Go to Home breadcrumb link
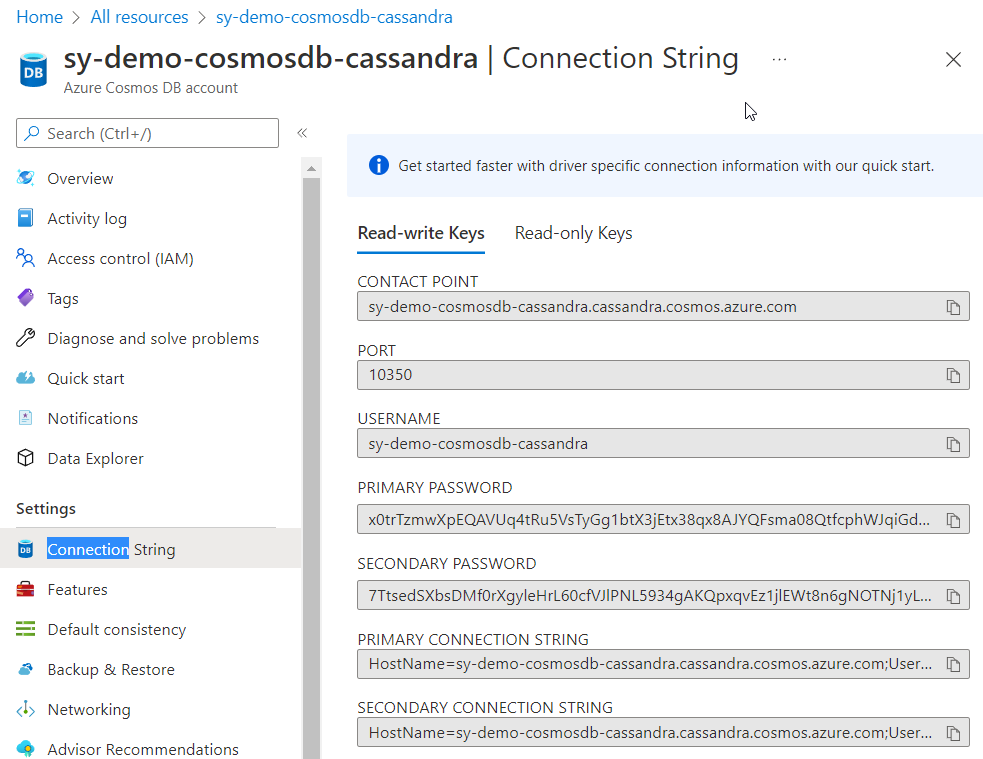 click(x=39, y=17)
